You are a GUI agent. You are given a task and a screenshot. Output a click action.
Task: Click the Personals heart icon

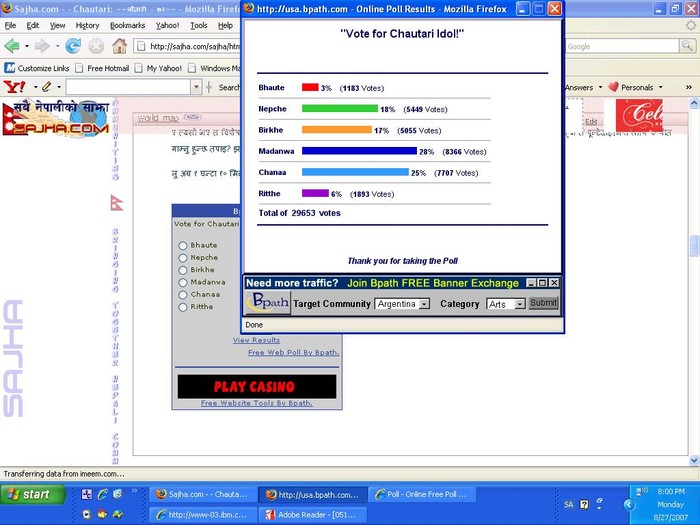pos(613,87)
